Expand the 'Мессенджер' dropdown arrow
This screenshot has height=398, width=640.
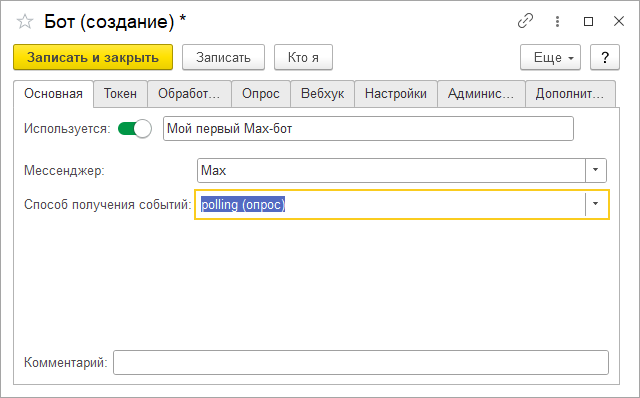tap(596, 171)
